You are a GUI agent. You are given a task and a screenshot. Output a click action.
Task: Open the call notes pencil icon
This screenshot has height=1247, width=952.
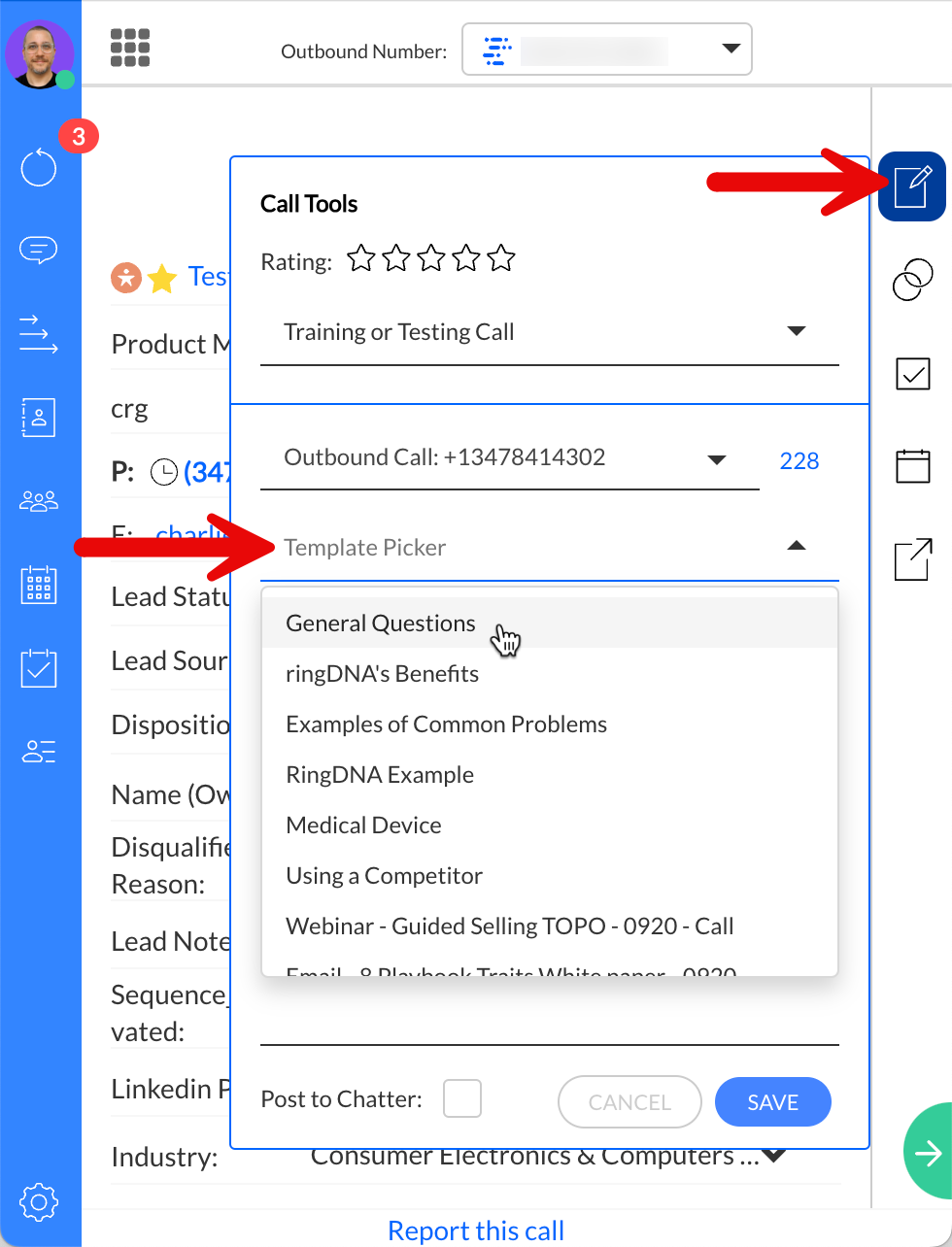[912, 186]
